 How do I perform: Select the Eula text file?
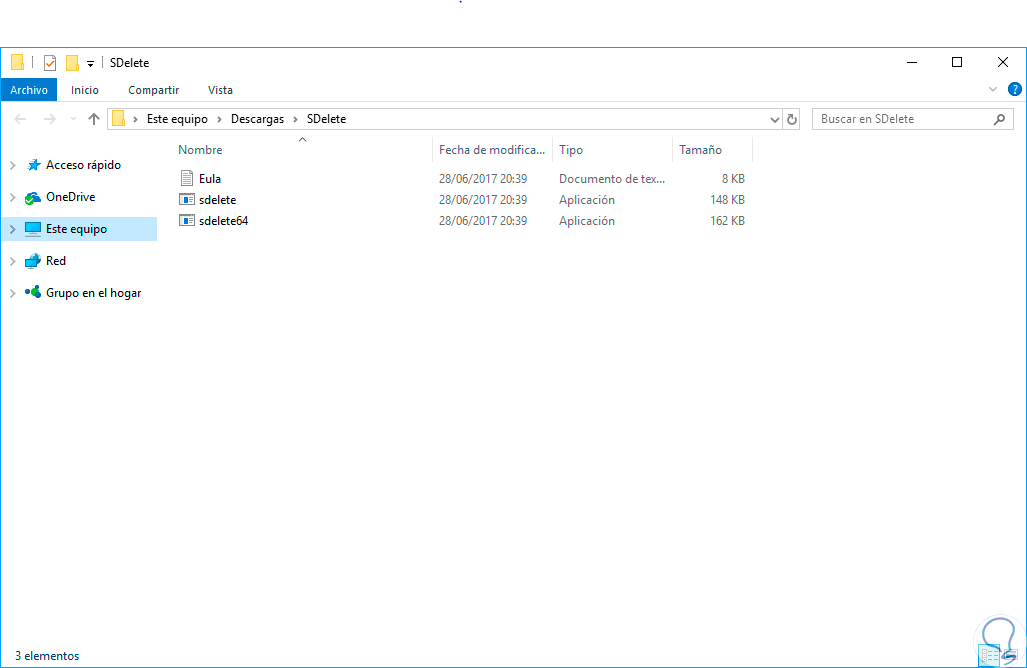tap(210, 178)
